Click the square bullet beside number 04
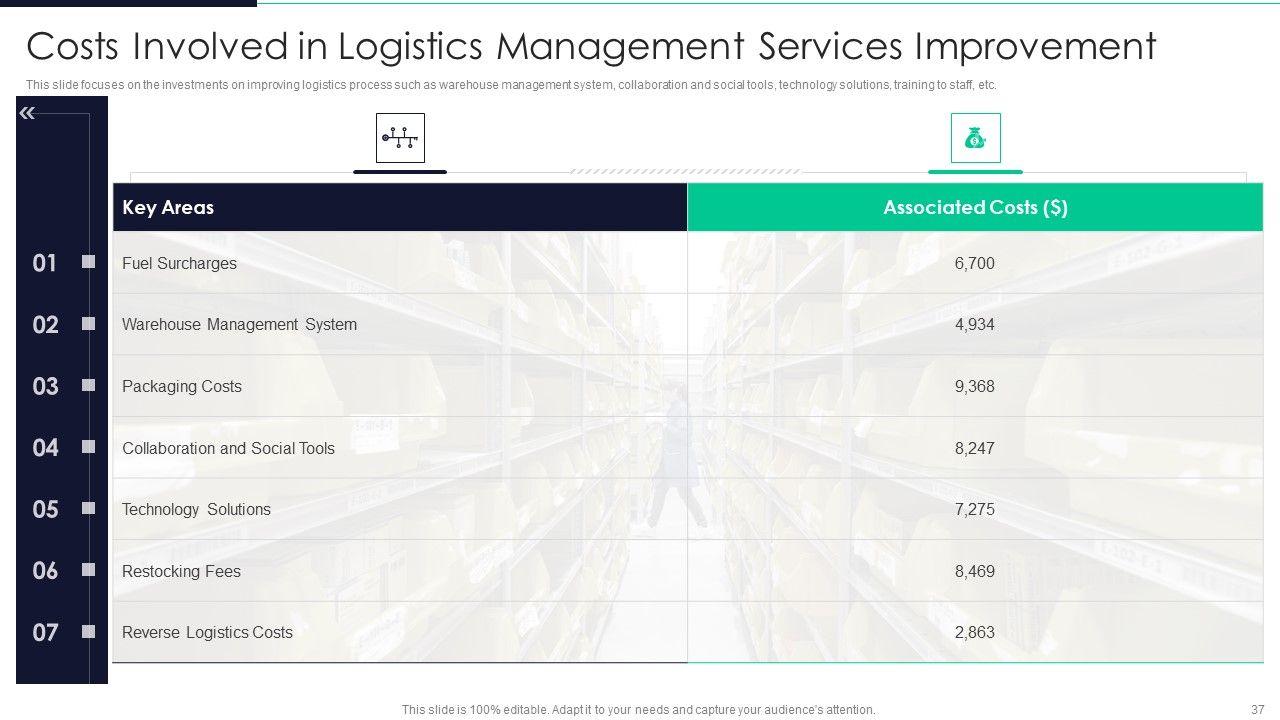 [89, 446]
